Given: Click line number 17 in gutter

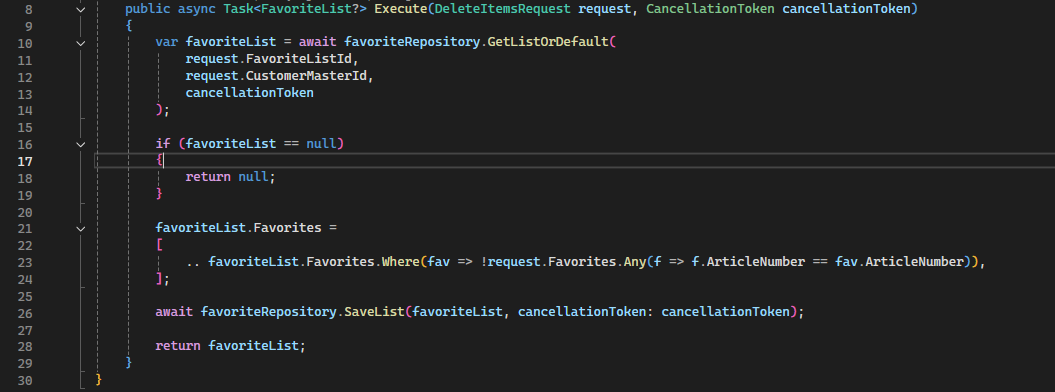Looking at the screenshot, I should (x=24, y=161).
